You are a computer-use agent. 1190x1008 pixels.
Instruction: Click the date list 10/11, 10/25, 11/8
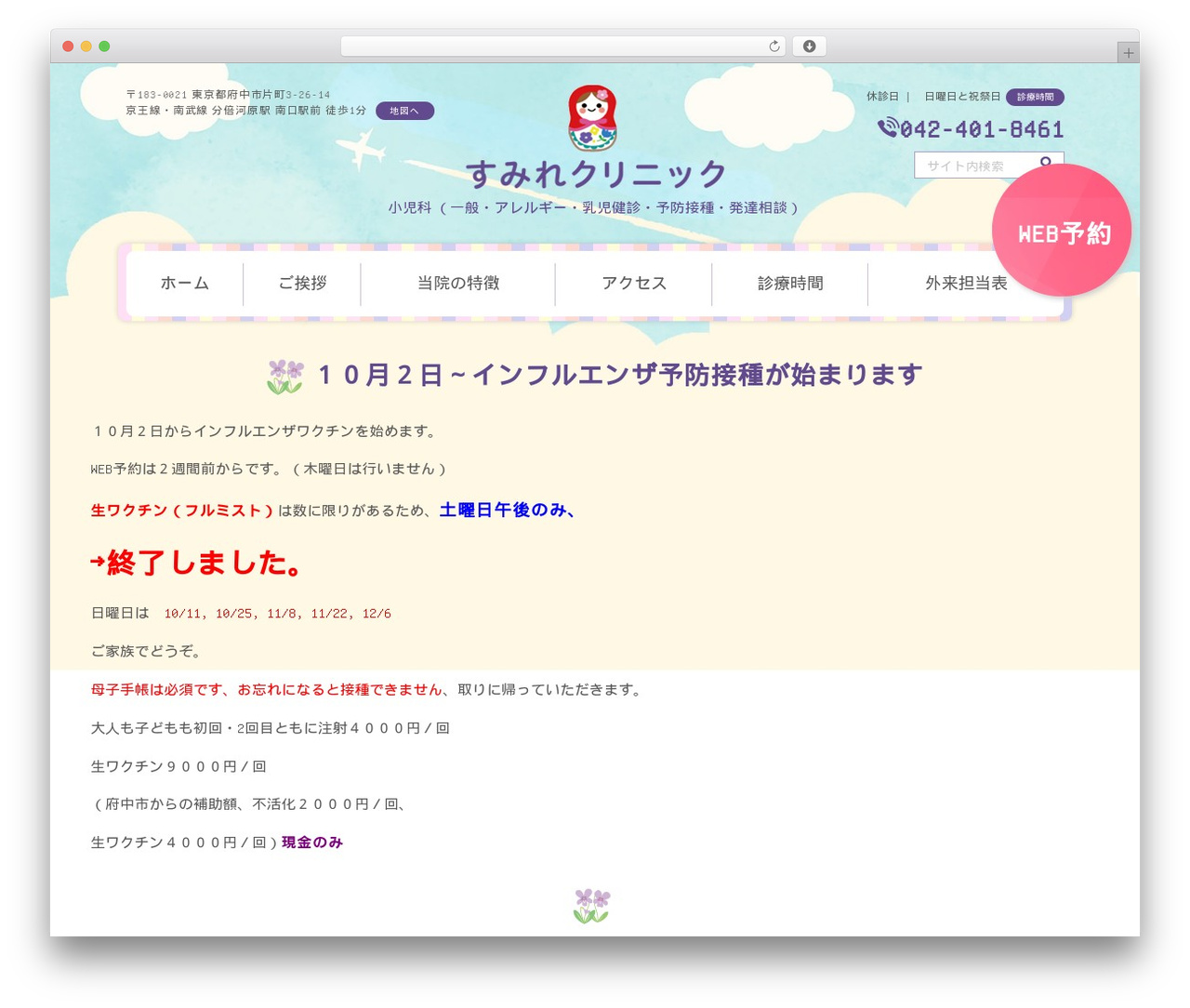[x=278, y=614]
